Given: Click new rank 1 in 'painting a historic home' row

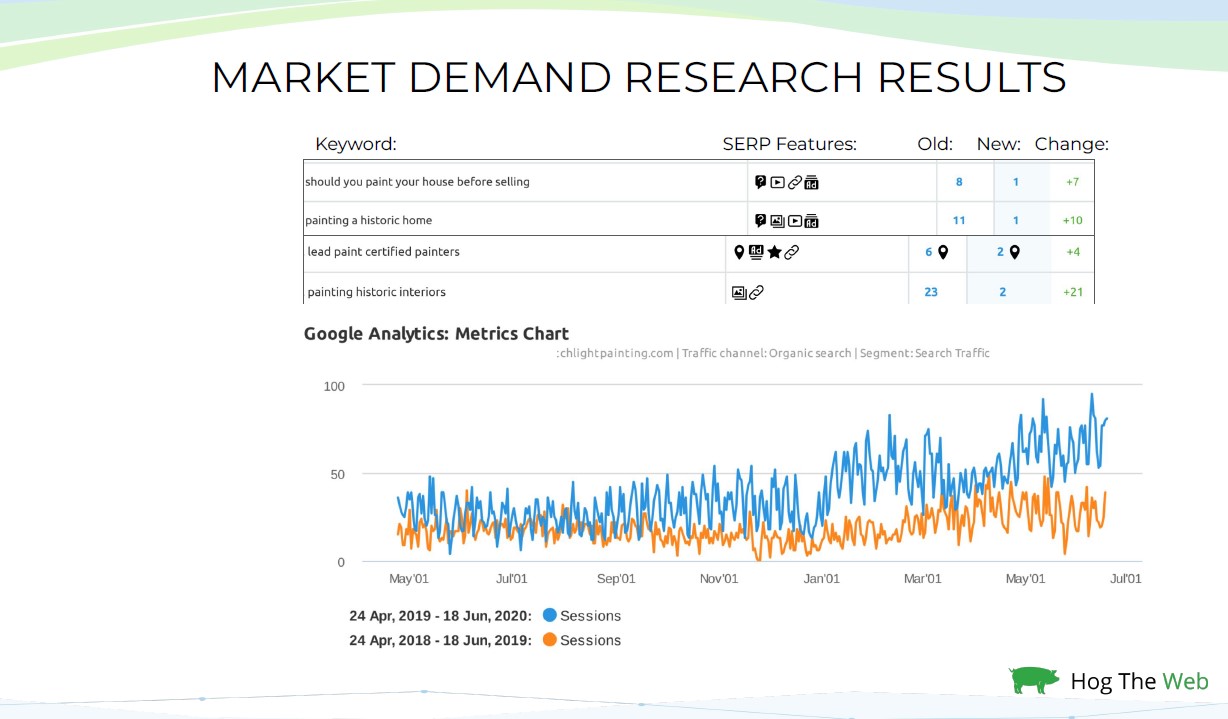Looking at the screenshot, I should coord(1016,220).
